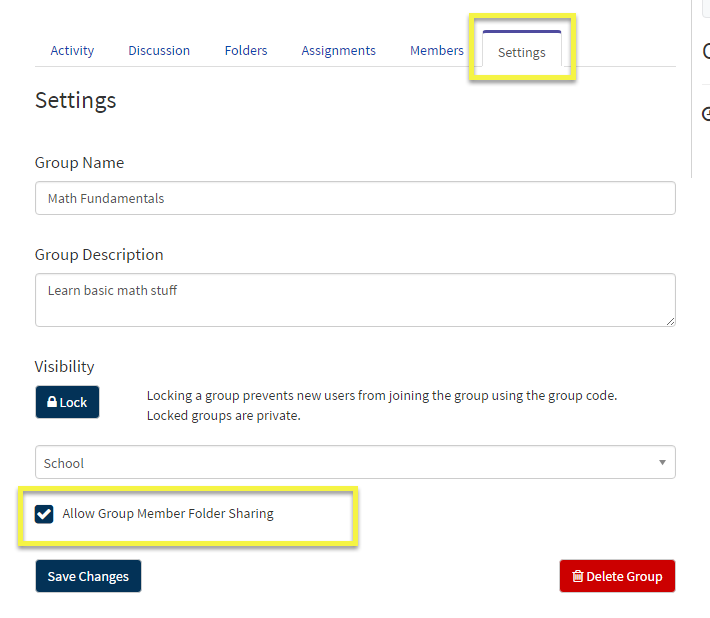Click the partially visible circular icon at right edge

(705, 114)
